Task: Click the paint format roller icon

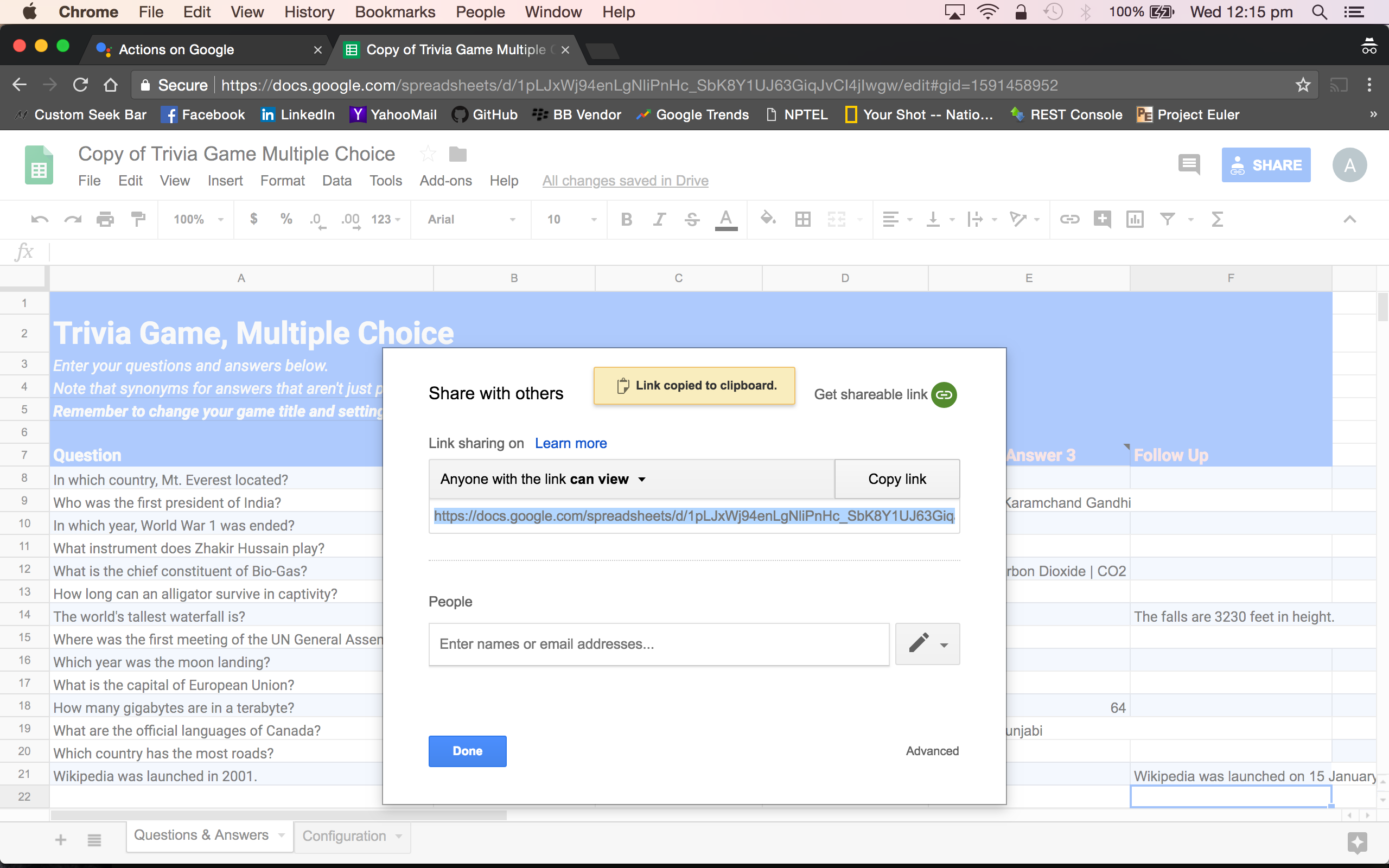Action: [138, 219]
